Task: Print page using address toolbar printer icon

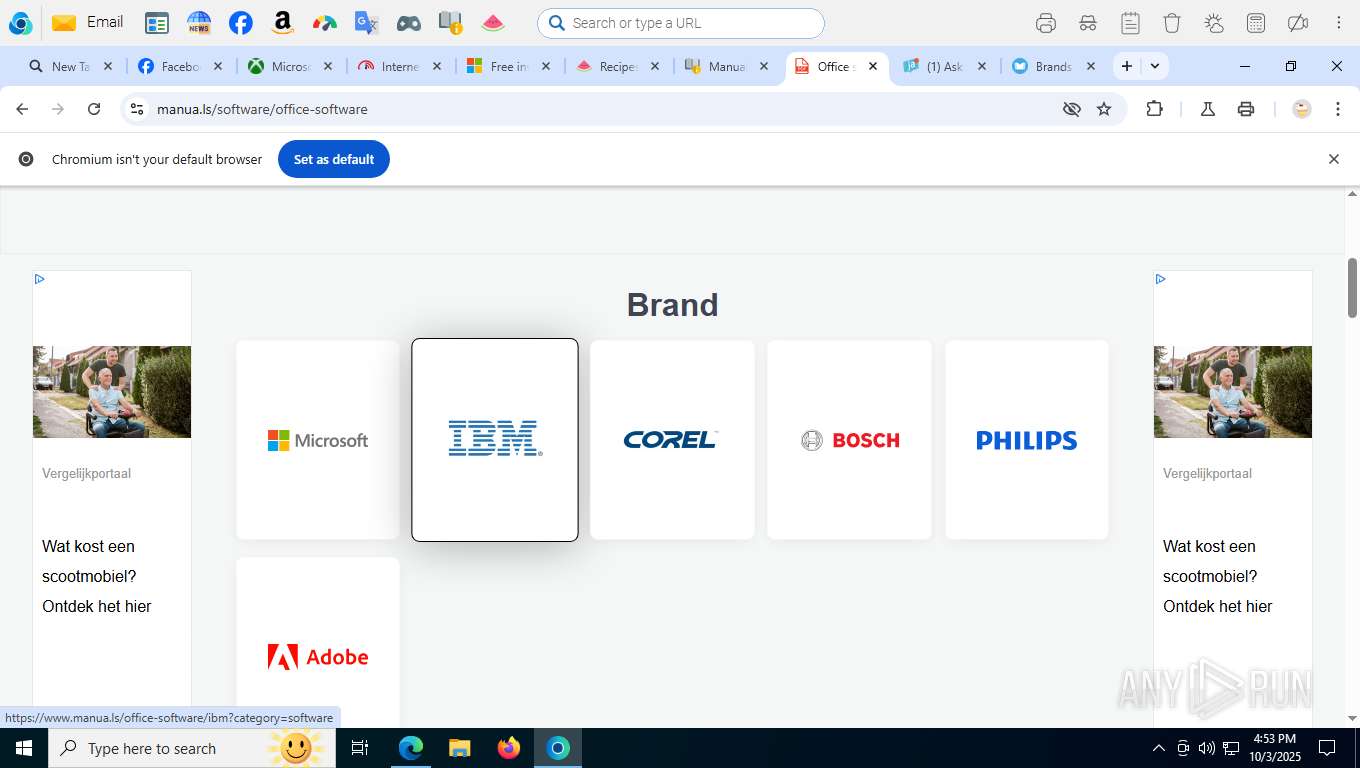Action: pyautogui.click(x=1246, y=109)
